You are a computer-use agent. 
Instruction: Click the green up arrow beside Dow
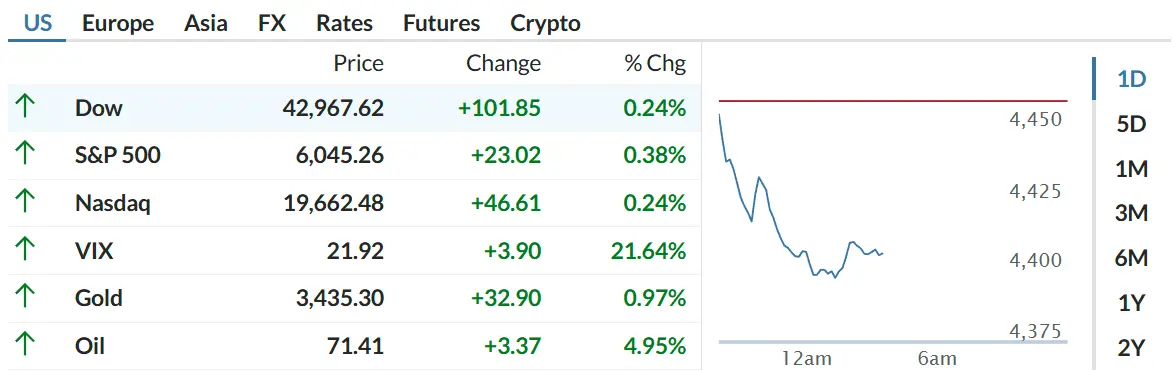(25, 108)
